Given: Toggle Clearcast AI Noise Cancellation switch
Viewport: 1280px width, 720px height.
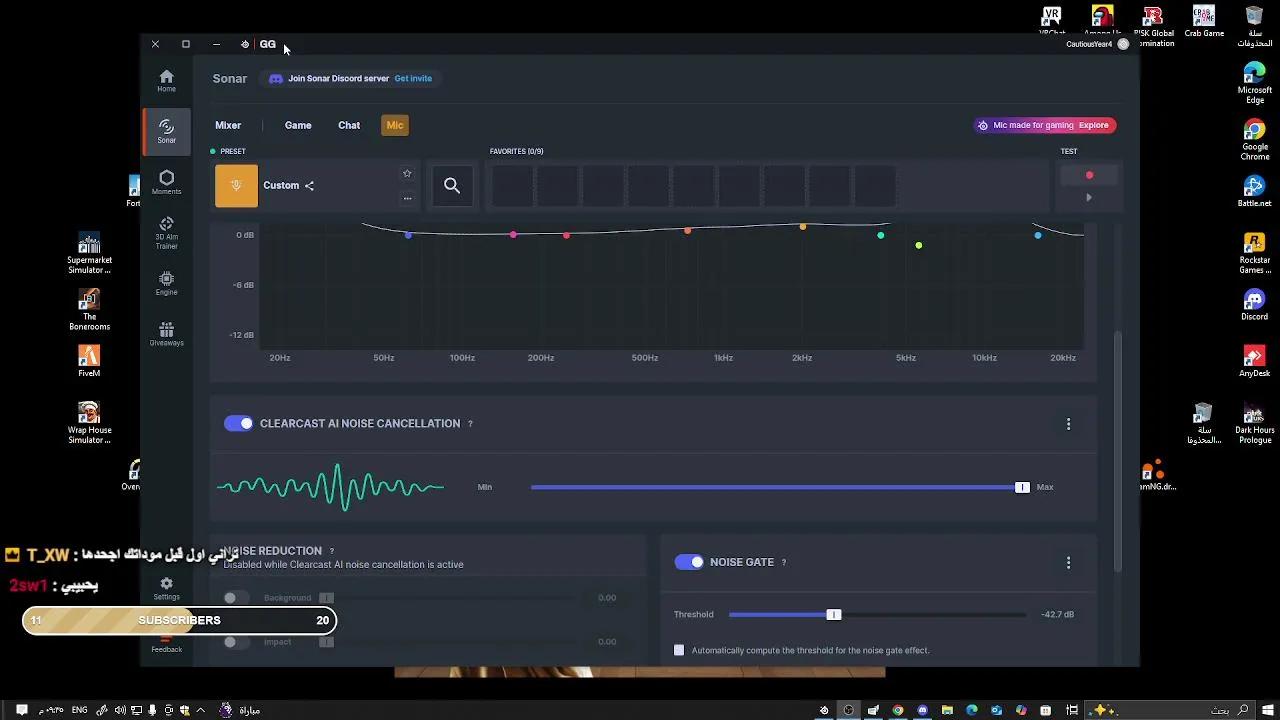Looking at the screenshot, I should click(x=238, y=424).
